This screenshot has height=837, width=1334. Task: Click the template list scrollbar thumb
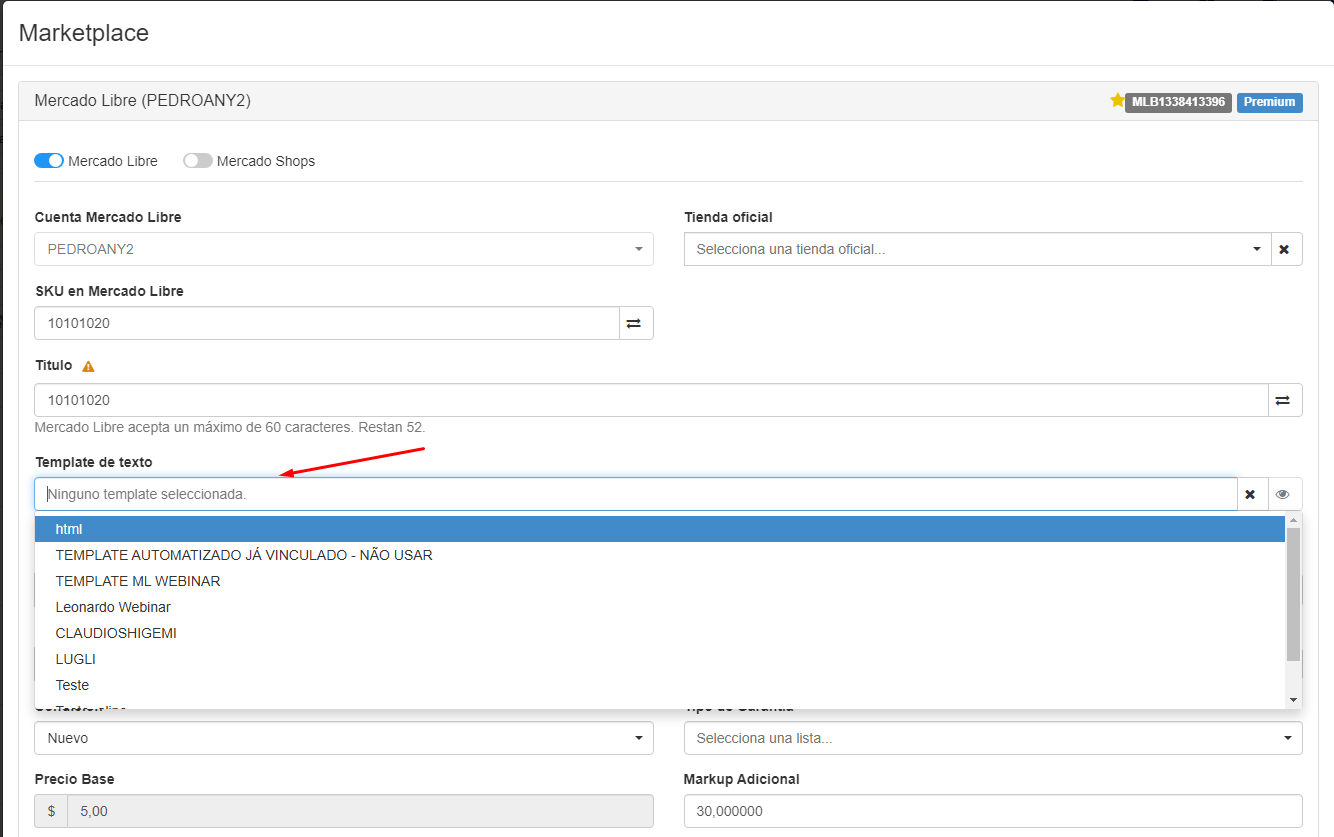[1293, 594]
